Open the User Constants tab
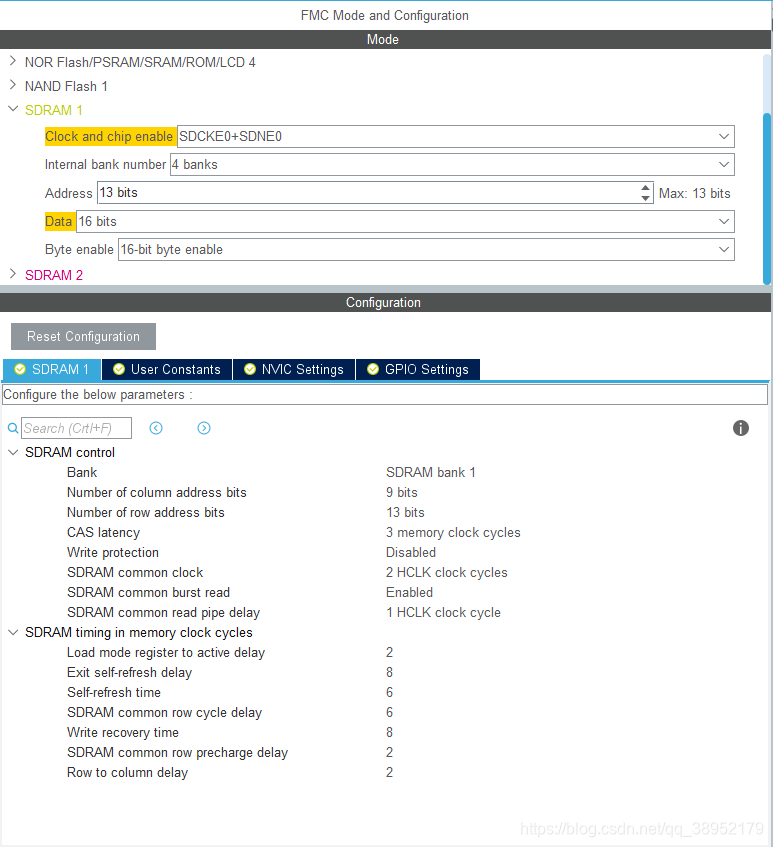 (x=167, y=369)
